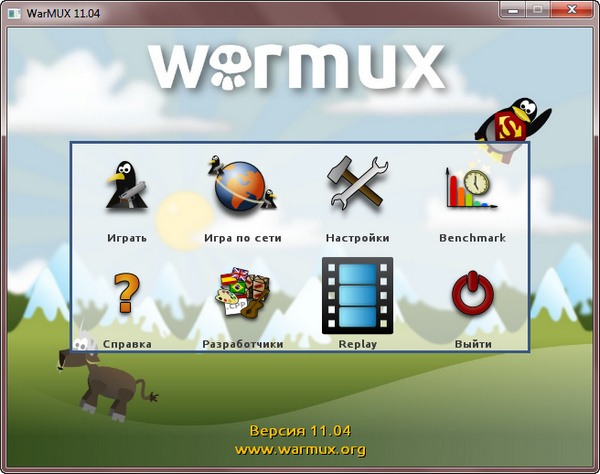Close the WarMUX window

[572, 10]
